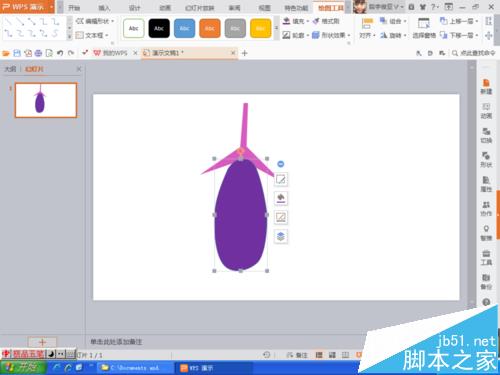Close the 演示文稿1 document tab

click(233, 53)
